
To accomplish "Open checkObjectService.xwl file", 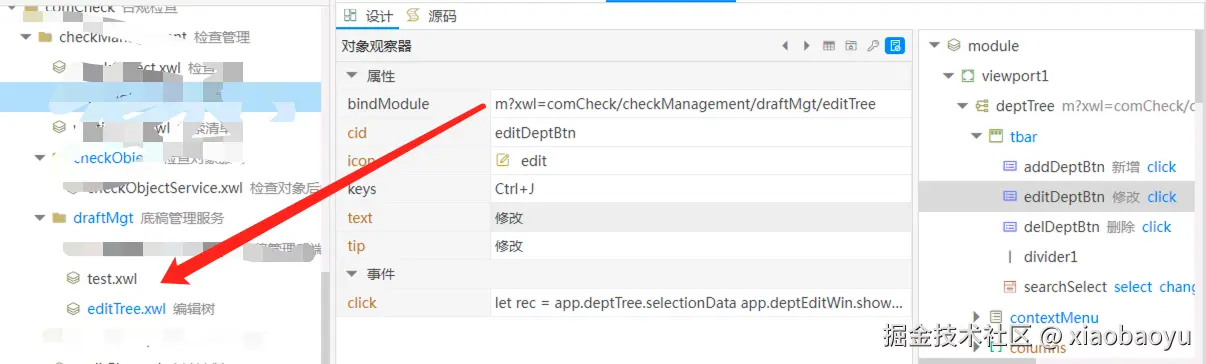I will [164, 187].
